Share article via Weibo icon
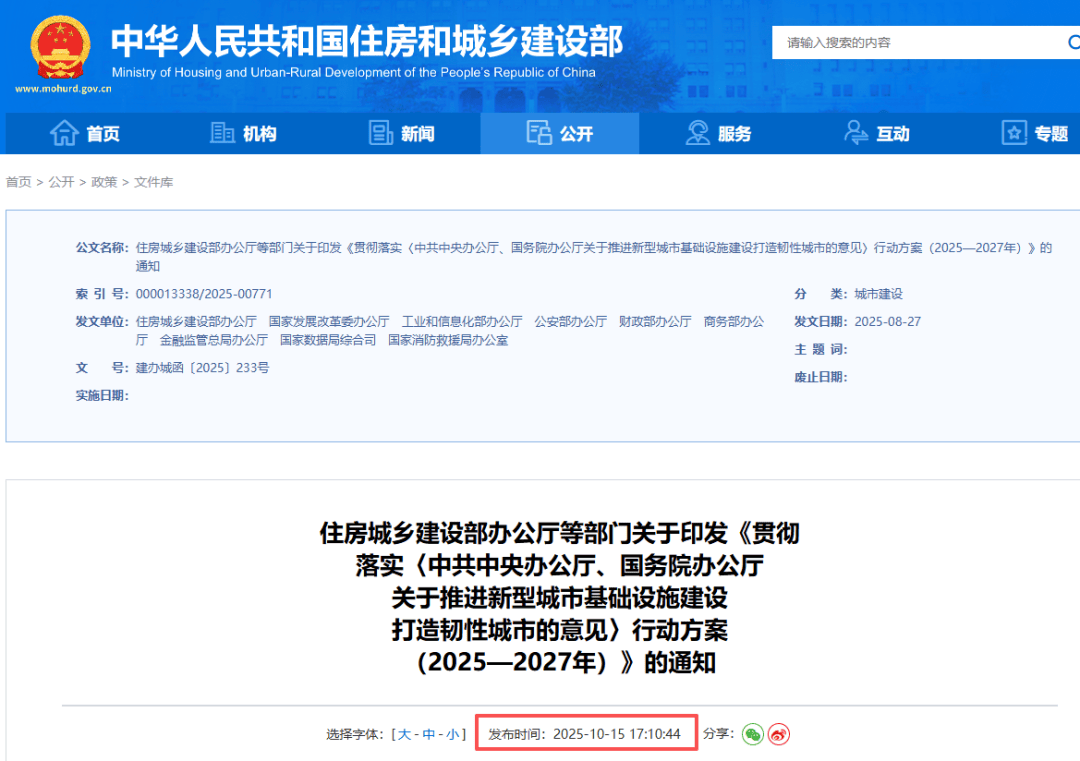The width and height of the screenshot is (1080, 761). tap(779, 734)
